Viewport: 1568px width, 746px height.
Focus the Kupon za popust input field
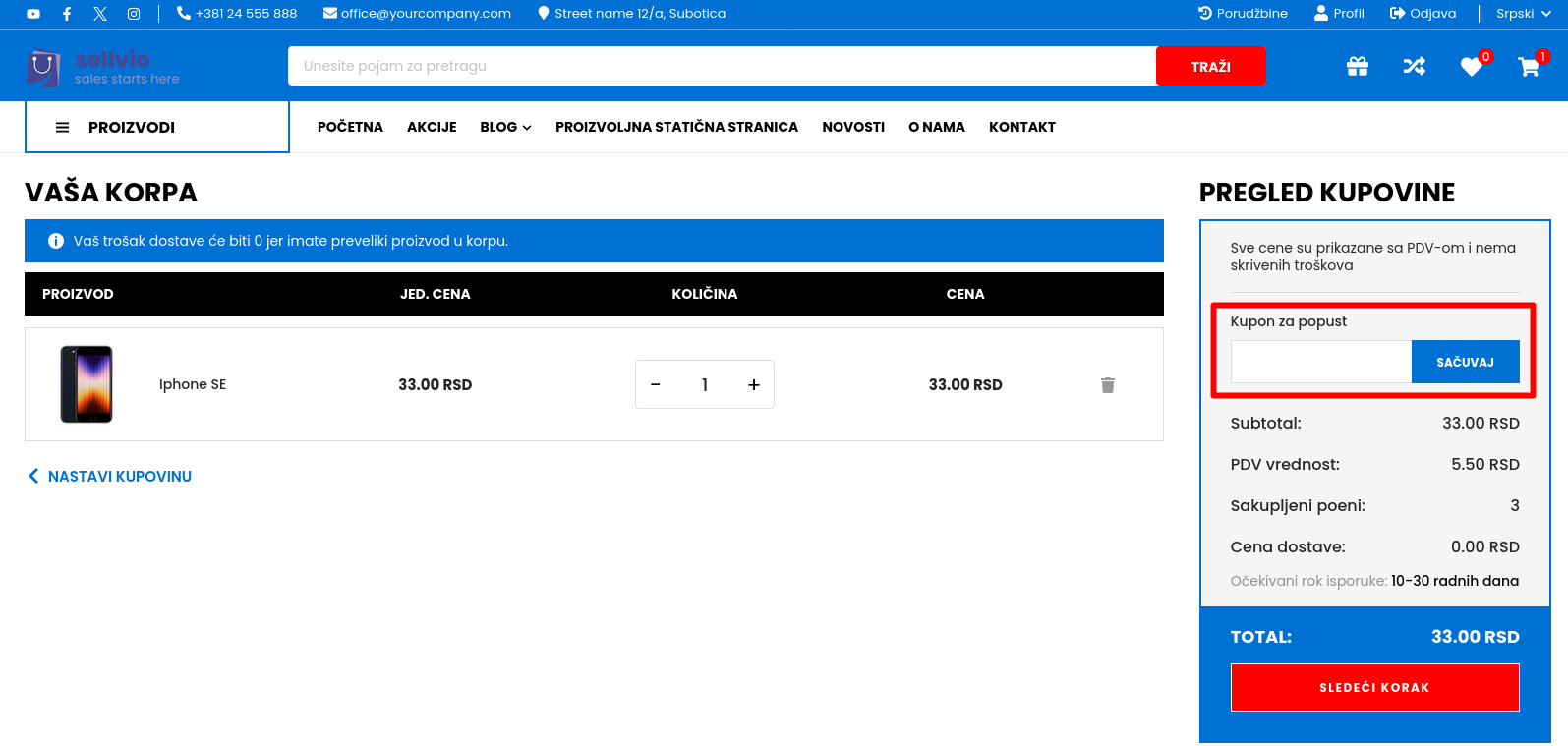coord(1320,363)
